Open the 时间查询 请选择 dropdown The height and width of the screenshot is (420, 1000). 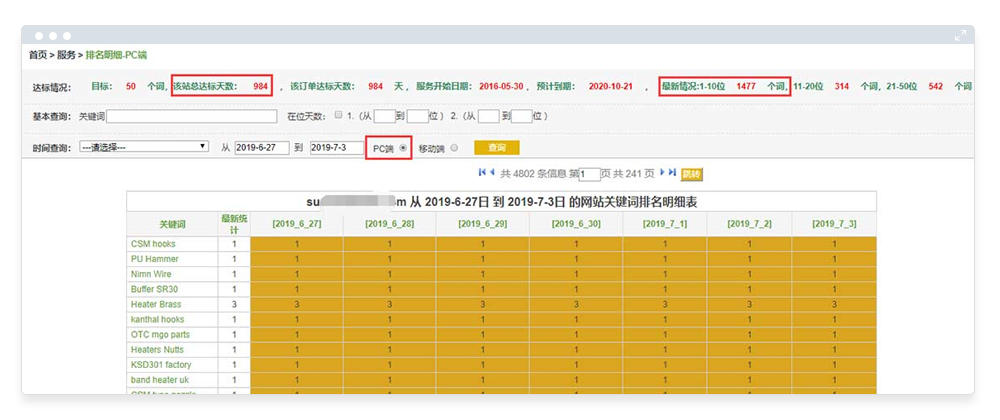tap(143, 147)
